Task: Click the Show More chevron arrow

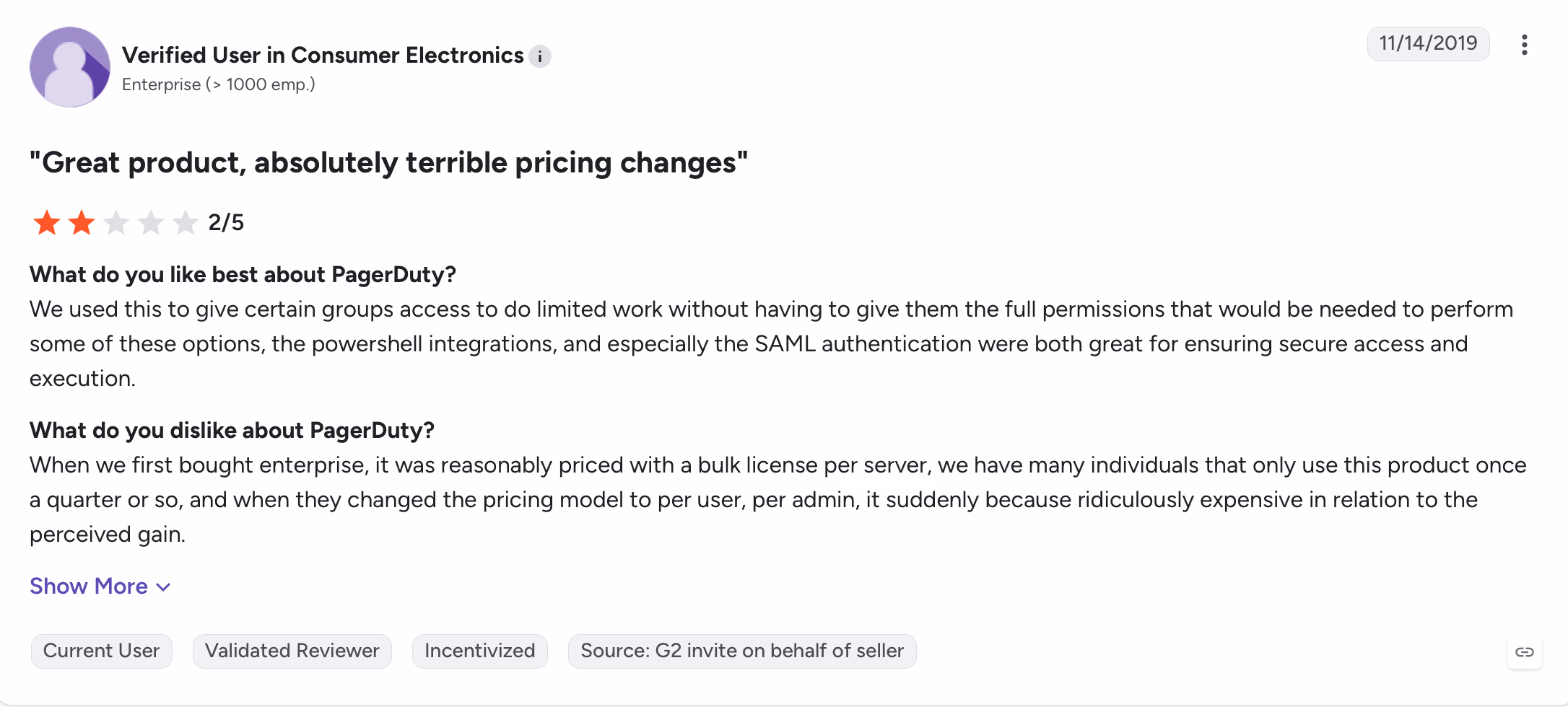Action: (164, 587)
